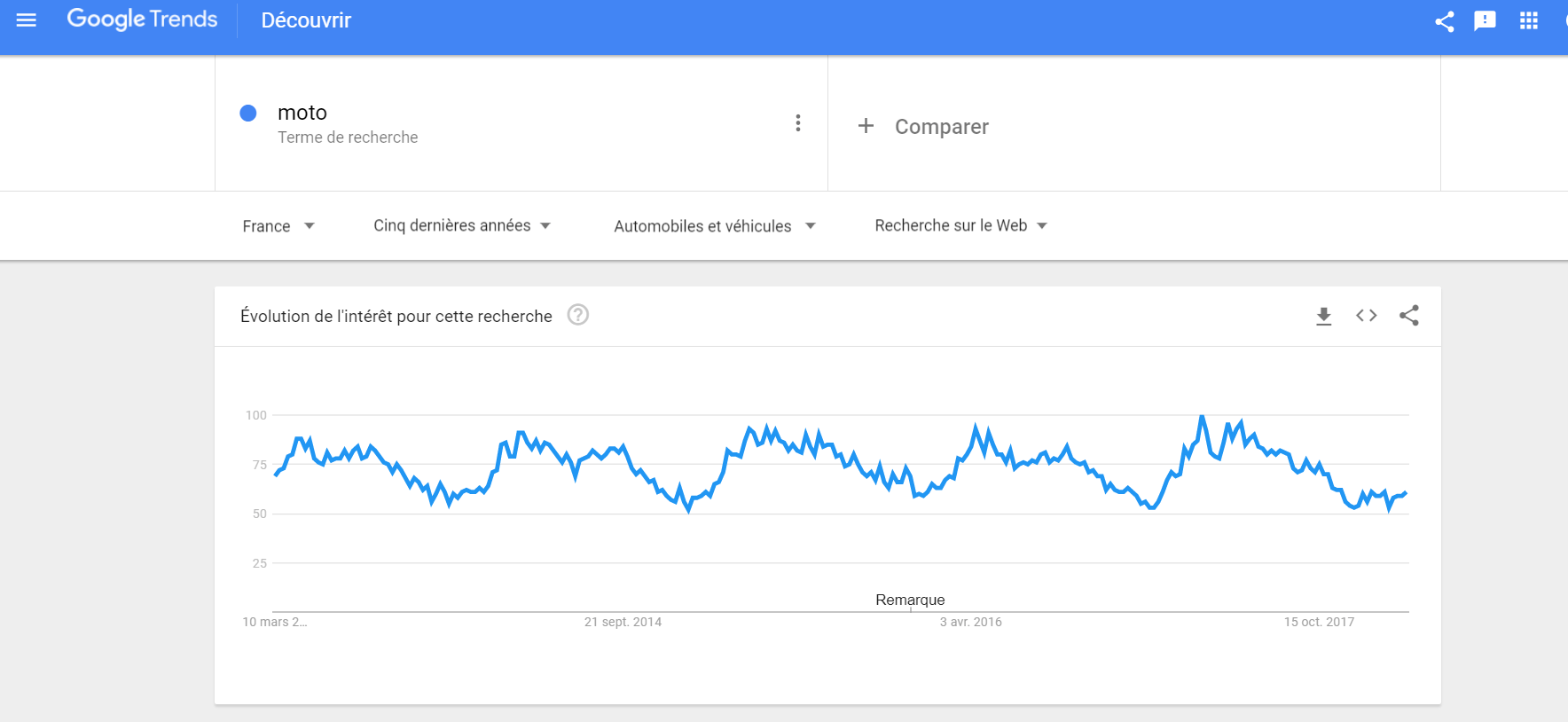Open the Recherche sur le Web dropdown
This screenshot has width=1568, height=722.
point(960,225)
